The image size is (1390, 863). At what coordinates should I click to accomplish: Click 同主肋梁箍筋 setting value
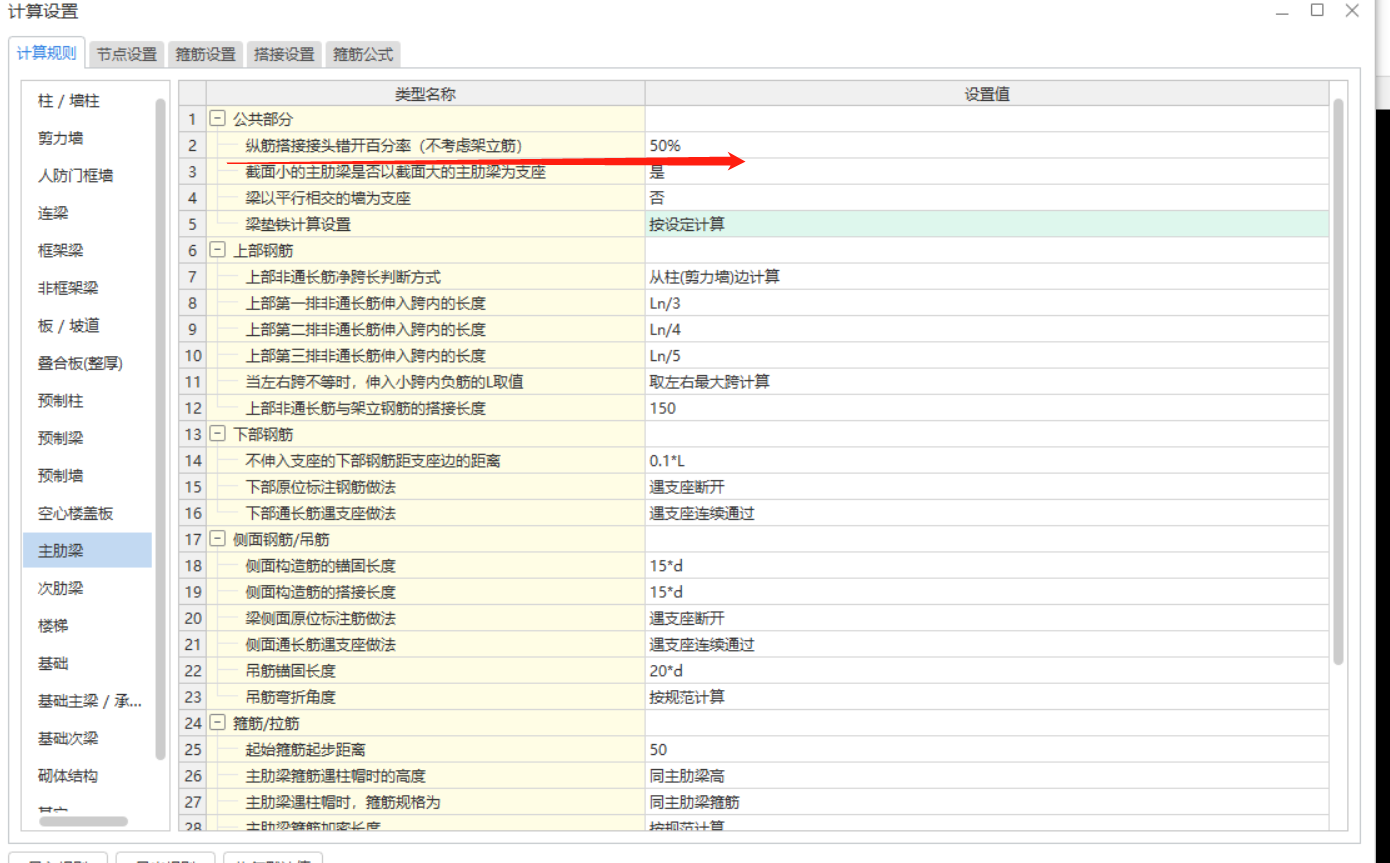987,802
